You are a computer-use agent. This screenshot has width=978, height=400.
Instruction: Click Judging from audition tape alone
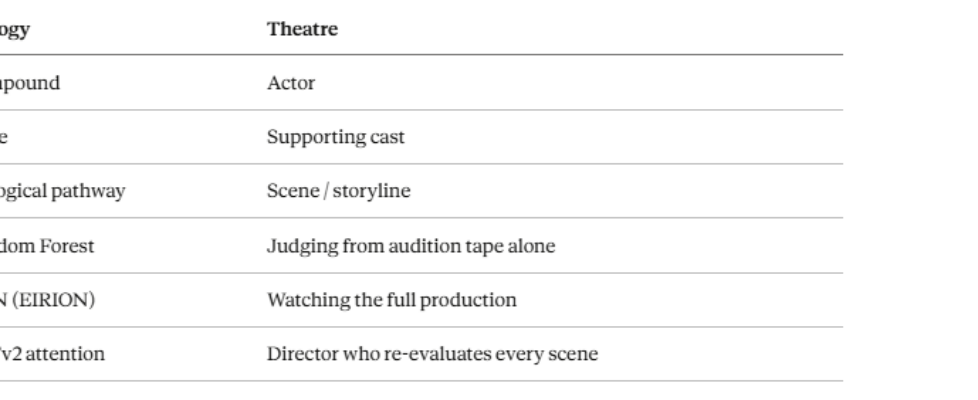pyautogui.click(x=411, y=246)
